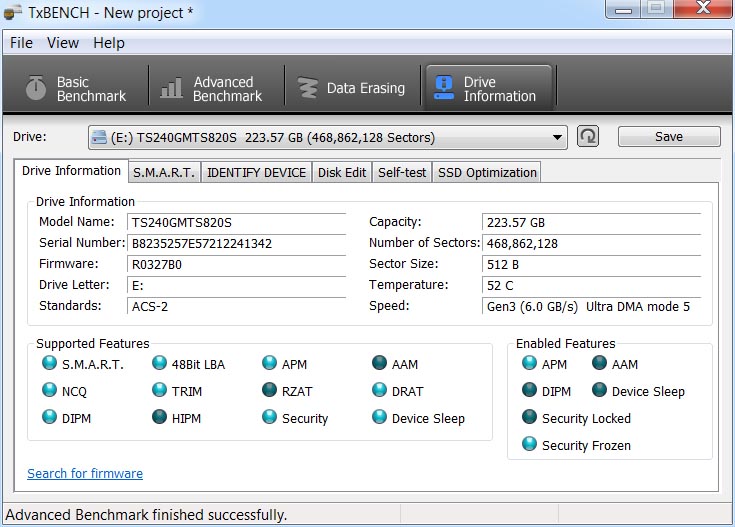Viewport: 735px width, 527px height.
Task: Click the Enabled Features group title
Action: point(565,344)
